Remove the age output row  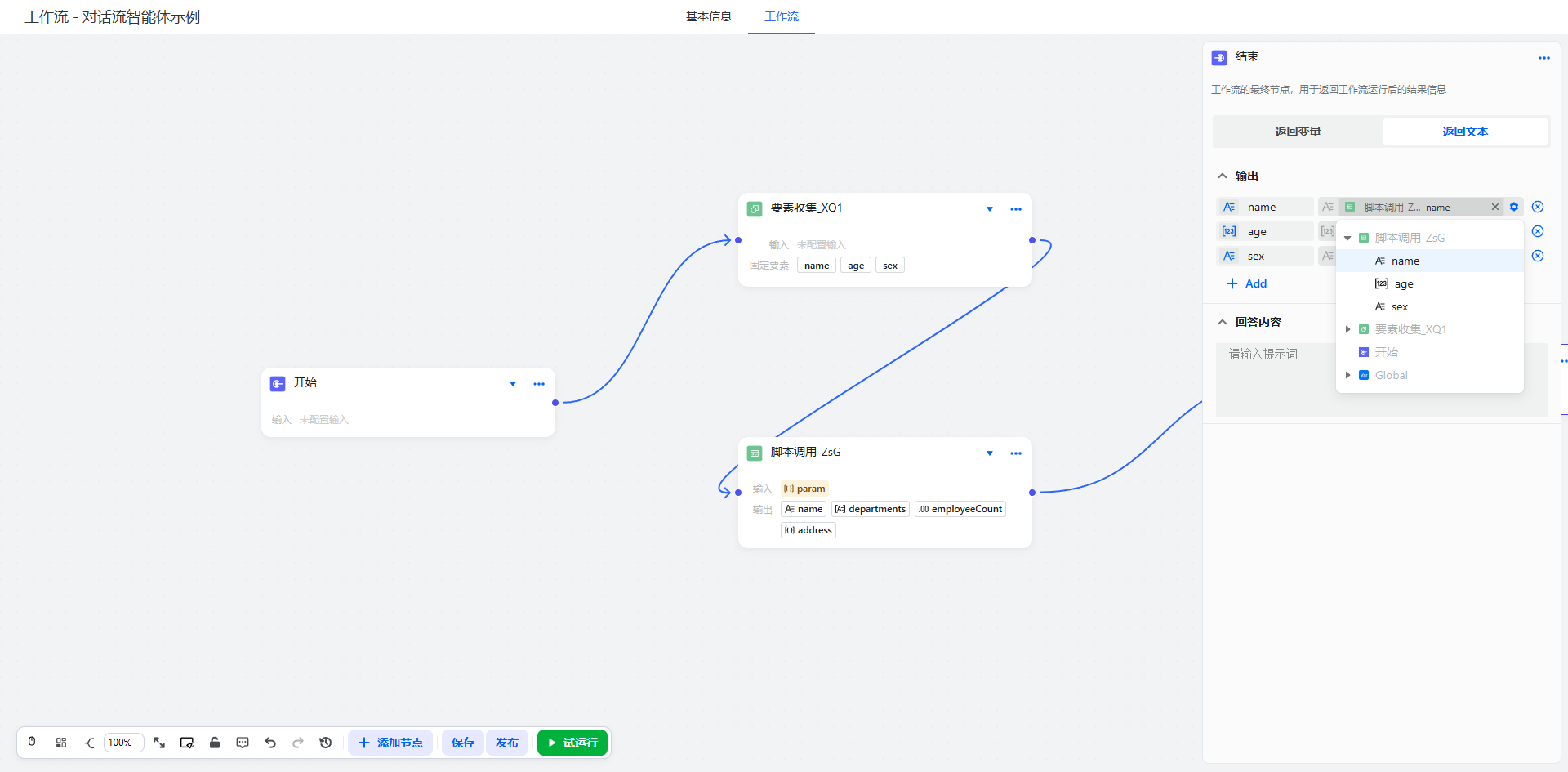pos(1538,231)
